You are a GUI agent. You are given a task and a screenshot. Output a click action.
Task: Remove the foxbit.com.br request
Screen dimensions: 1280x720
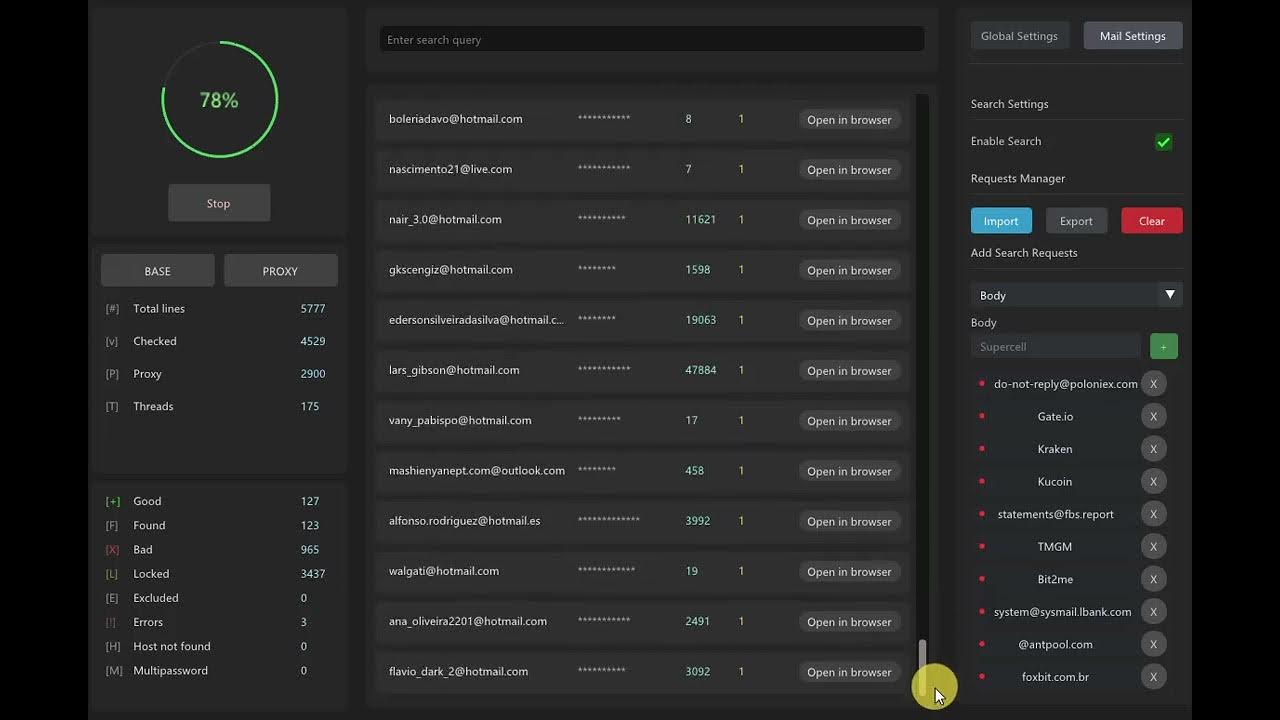click(x=1153, y=677)
